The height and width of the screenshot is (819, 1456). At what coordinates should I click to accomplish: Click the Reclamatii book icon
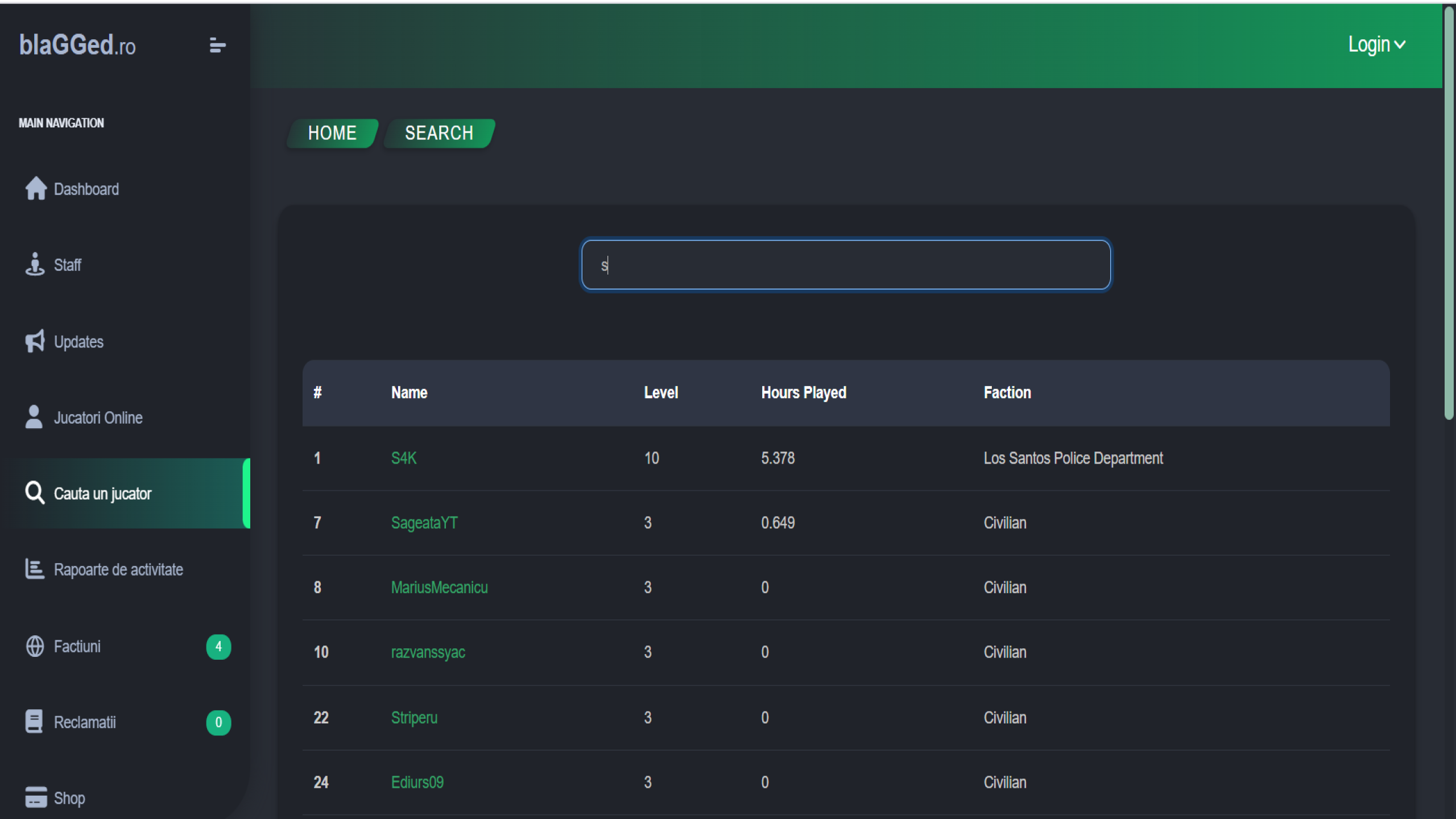[34, 722]
